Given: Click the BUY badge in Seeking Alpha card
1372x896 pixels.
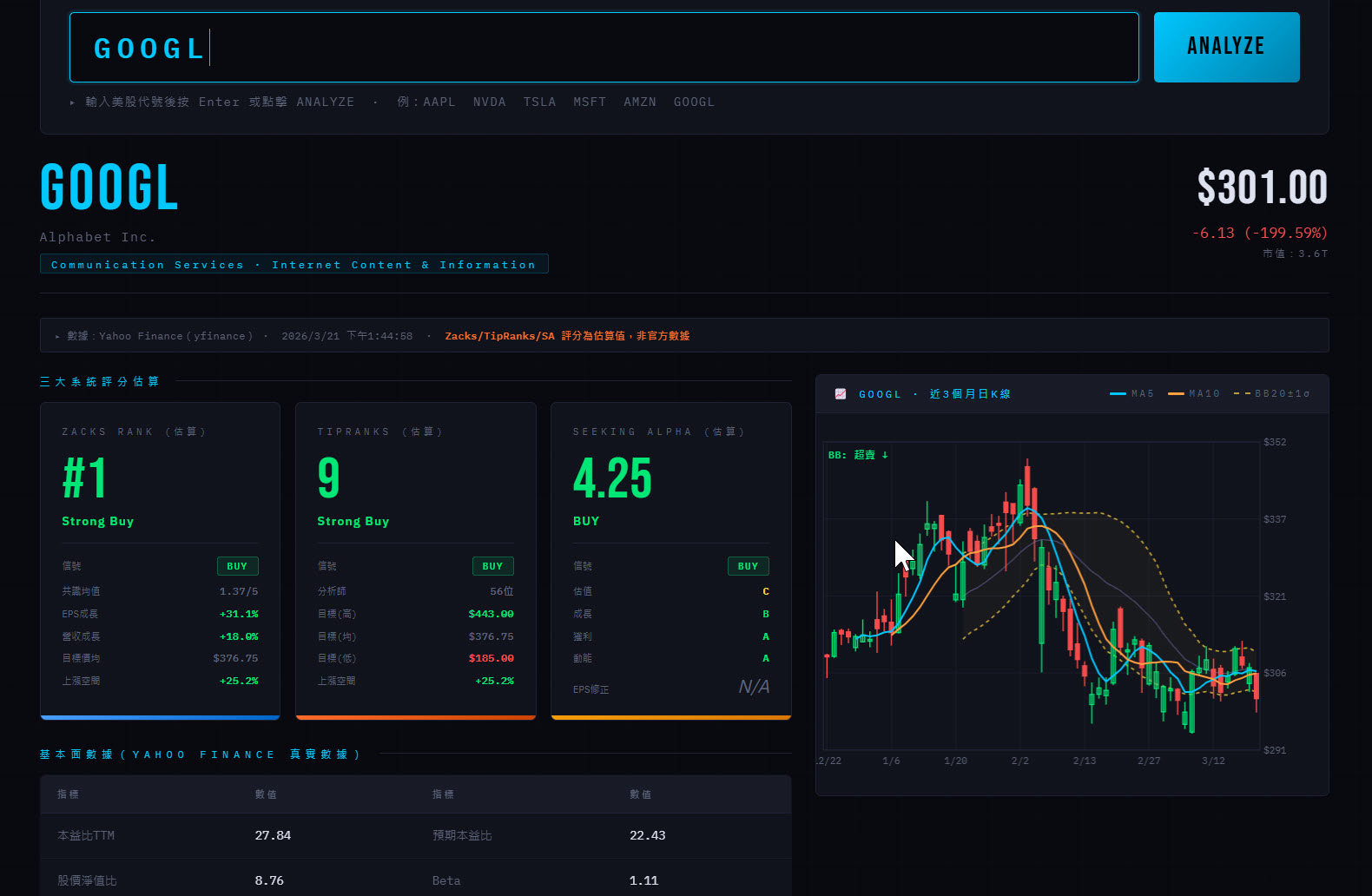Looking at the screenshot, I should 748,566.
